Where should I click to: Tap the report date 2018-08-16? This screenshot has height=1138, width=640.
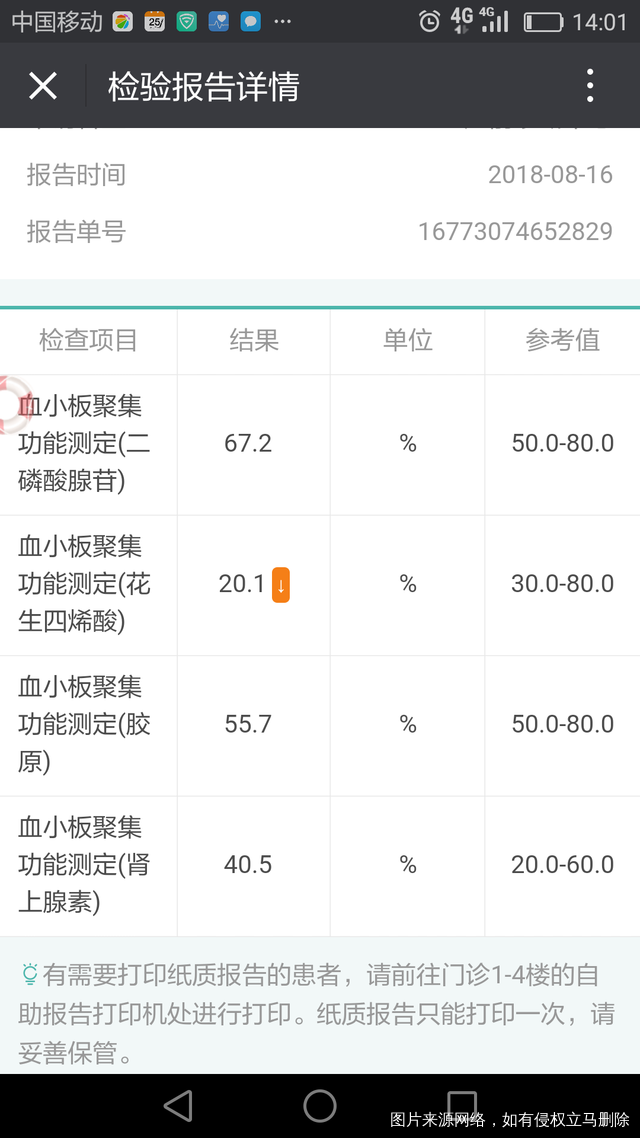550,175
